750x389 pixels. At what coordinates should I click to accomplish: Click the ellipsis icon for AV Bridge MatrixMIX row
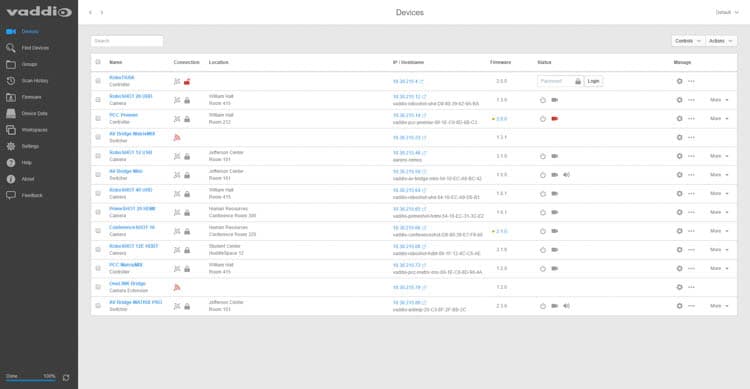pos(691,138)
